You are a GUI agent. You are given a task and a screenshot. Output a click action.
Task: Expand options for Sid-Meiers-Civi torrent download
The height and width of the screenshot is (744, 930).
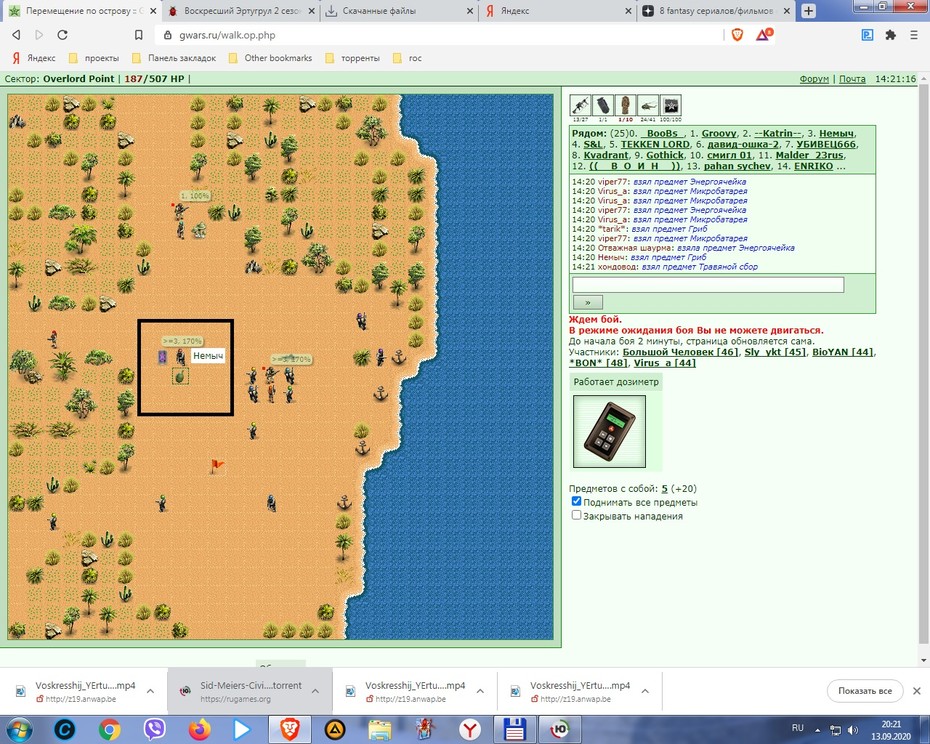pyautogui.click(x=316, y=691)
